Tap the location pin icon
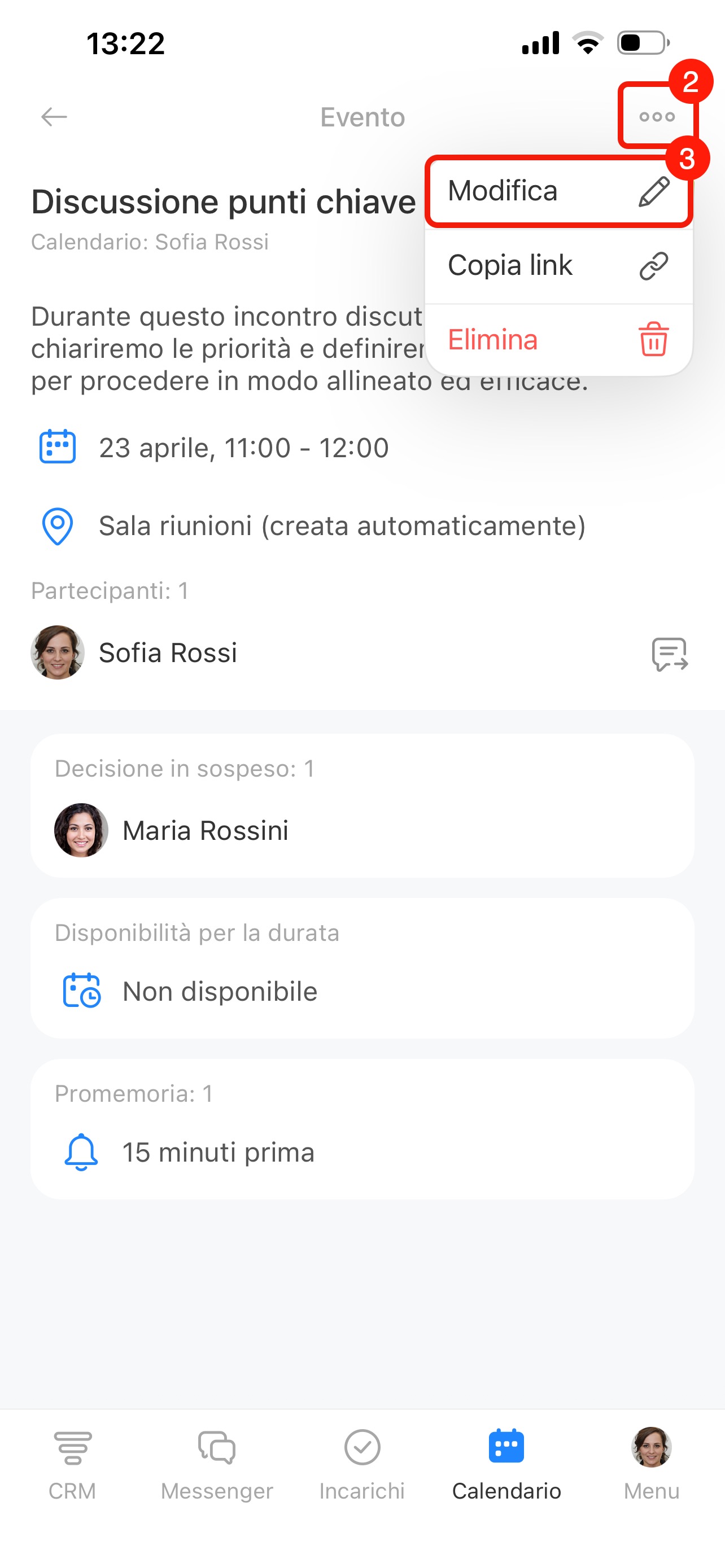The width and height of the screenshot is (725, 1568). tap(57, 526)
